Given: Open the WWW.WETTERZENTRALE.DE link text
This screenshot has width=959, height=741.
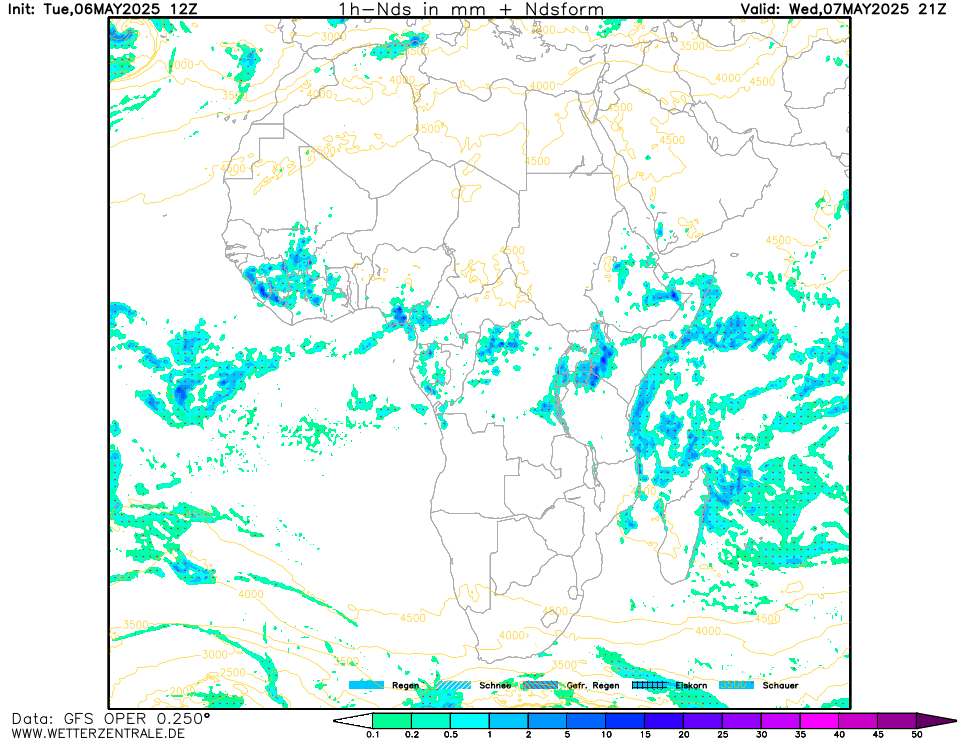Looking at the screenshot, I should coord(98,733).
